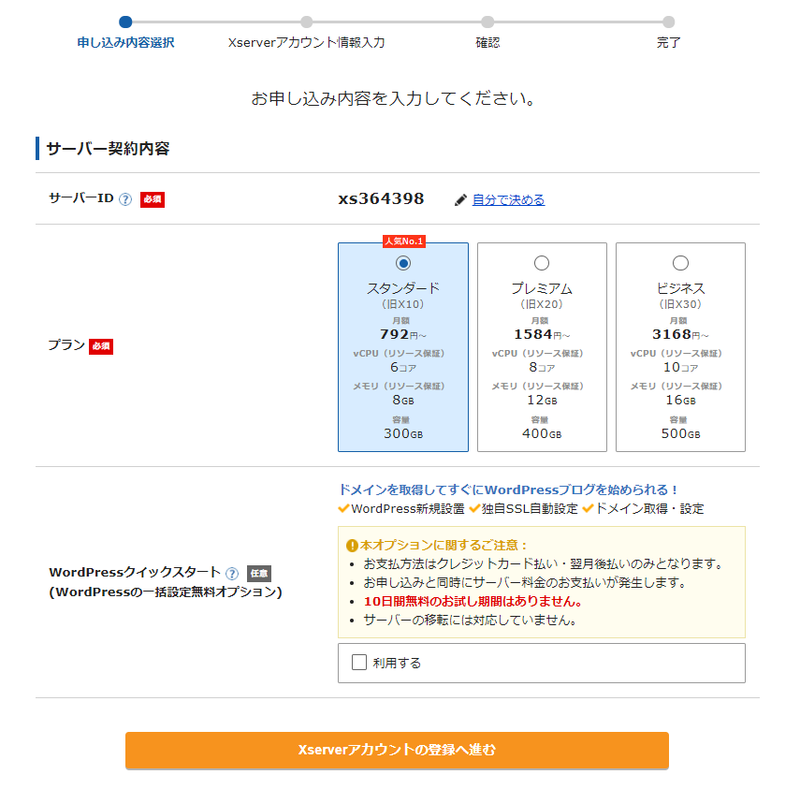
Task: Click the 500GB capacity value
Action: pos(680,433)
